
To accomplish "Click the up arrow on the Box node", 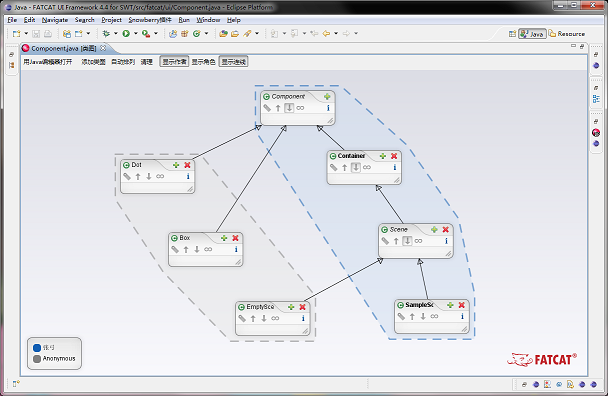I will tap(186, 249).
